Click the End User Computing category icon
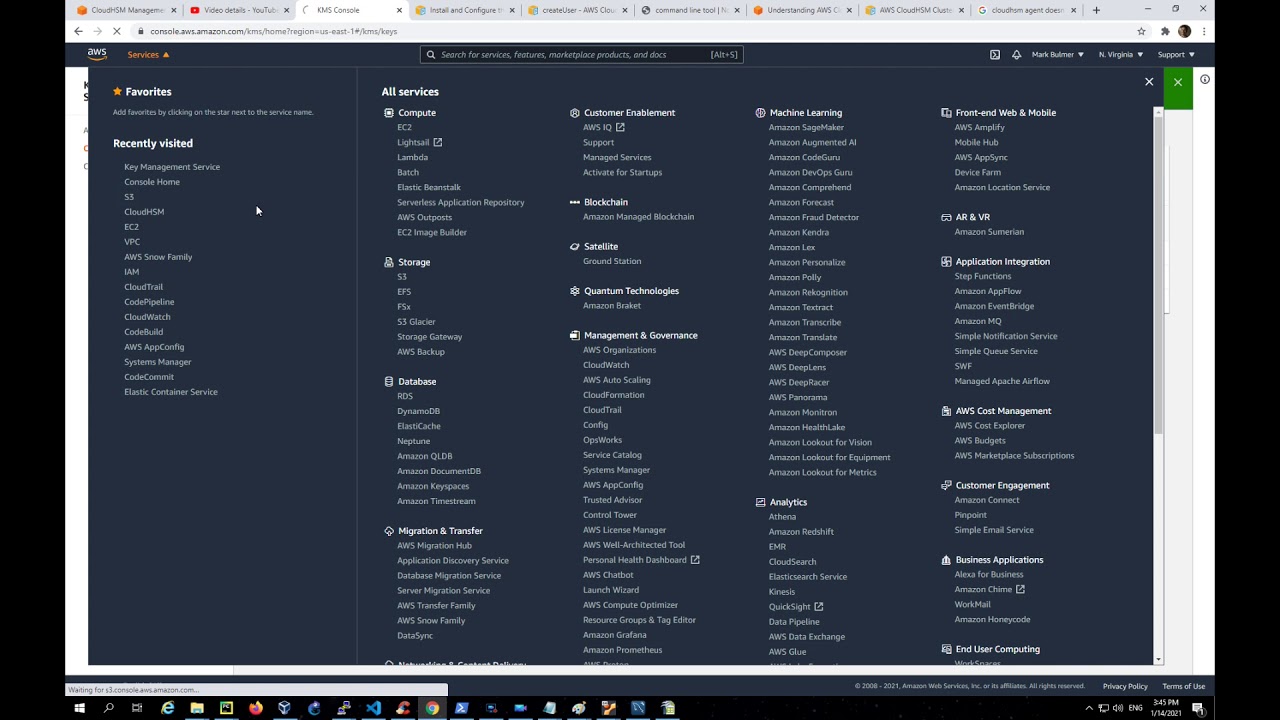The height and width of the screenshot is (720, 1280). pos(946,649)
